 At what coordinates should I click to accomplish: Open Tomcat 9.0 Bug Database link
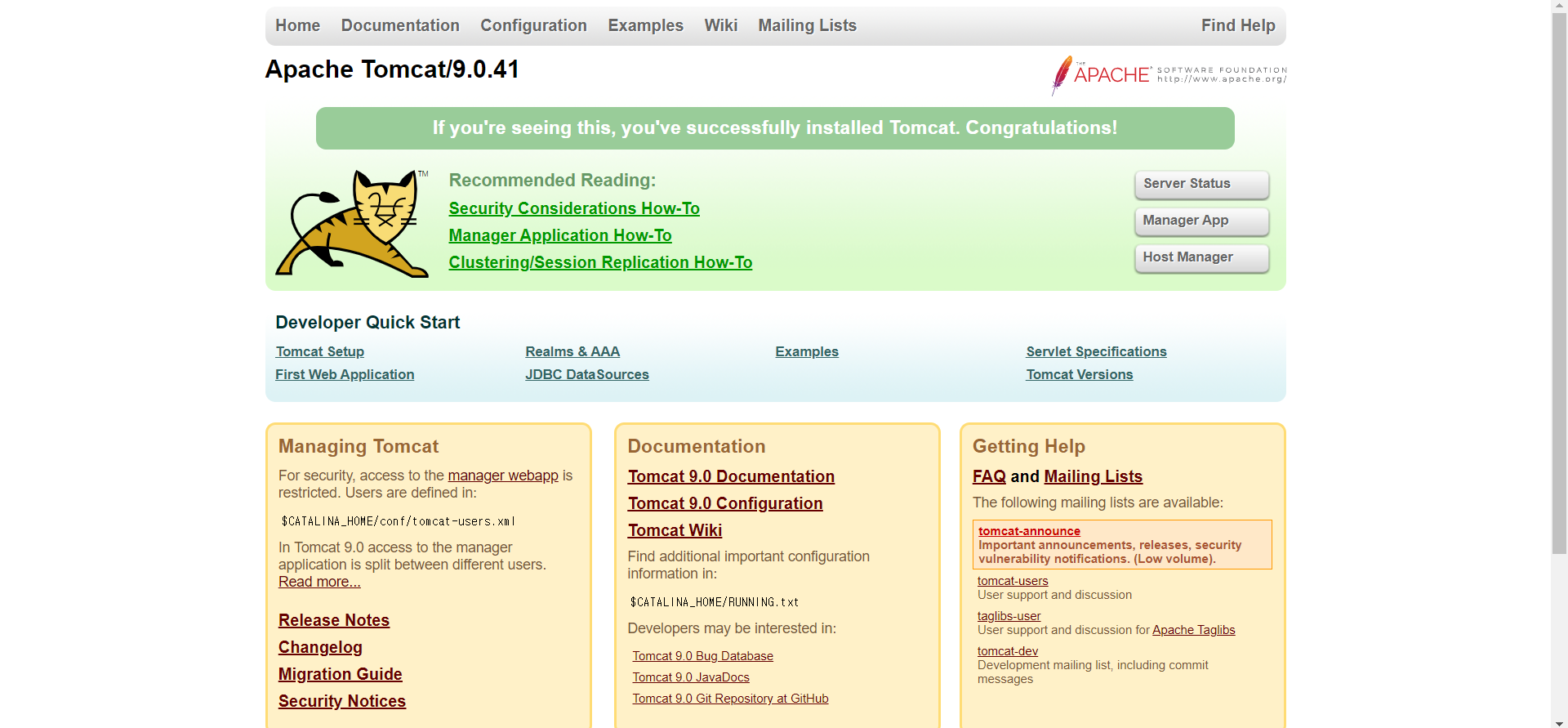[702, 656]
